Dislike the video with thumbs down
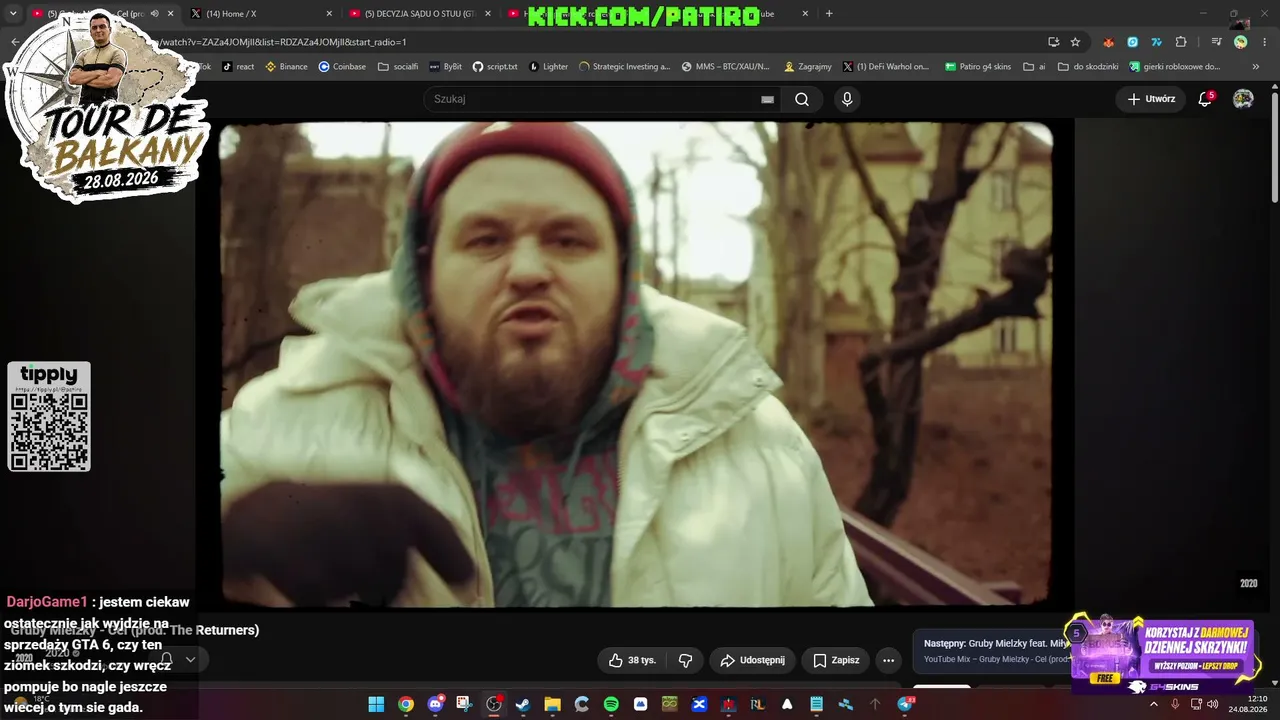Screen dimensions: 1280x720 [x=686, y=660]
